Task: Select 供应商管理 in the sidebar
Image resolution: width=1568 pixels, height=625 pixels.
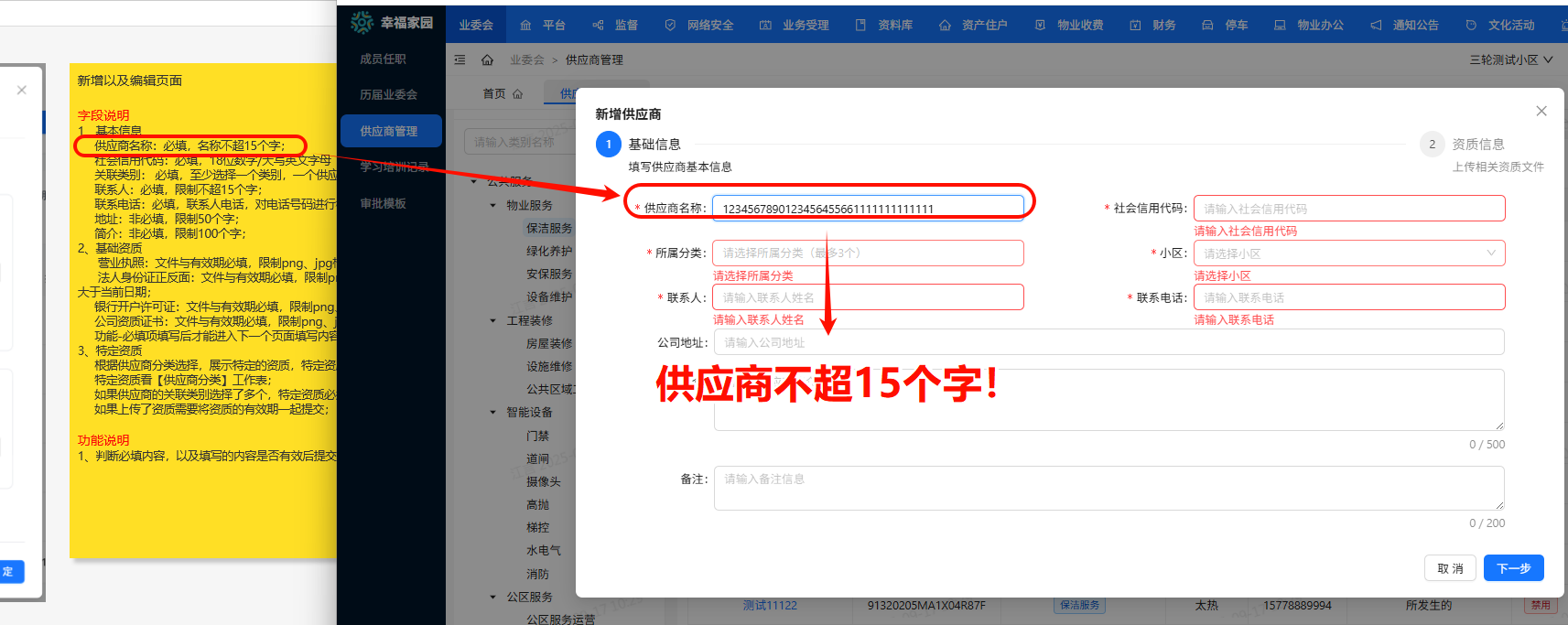Action: point(392,131)
